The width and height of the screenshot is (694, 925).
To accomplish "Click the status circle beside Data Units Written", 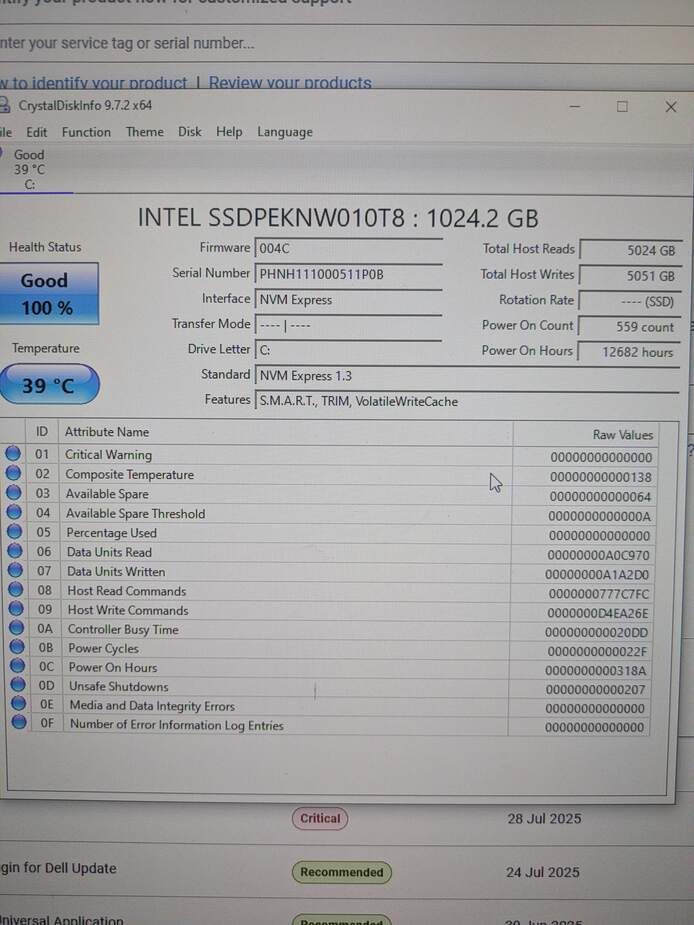I will [x=15, y=571].
